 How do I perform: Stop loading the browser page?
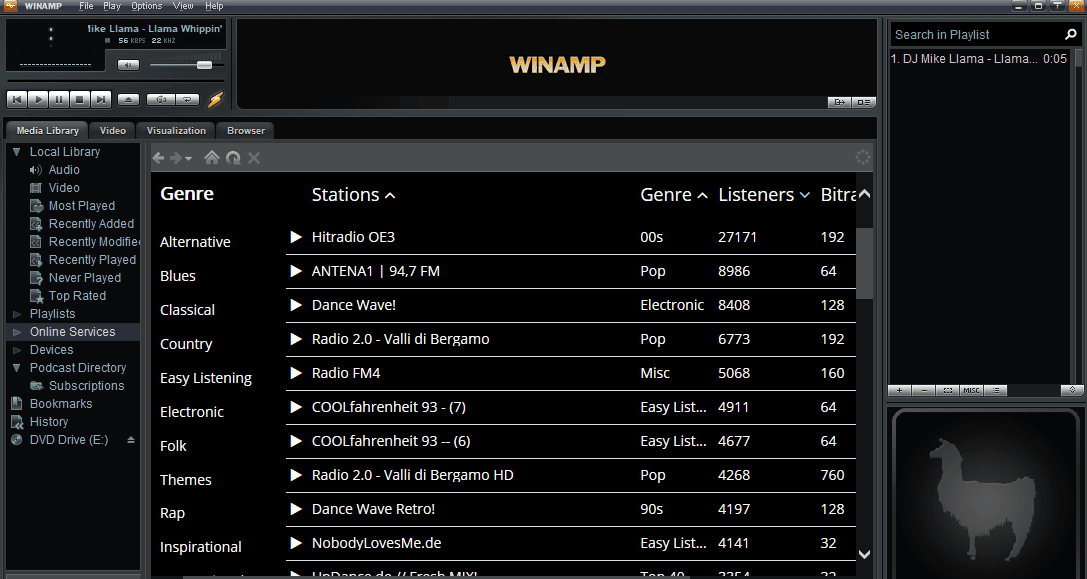(254, 158)
